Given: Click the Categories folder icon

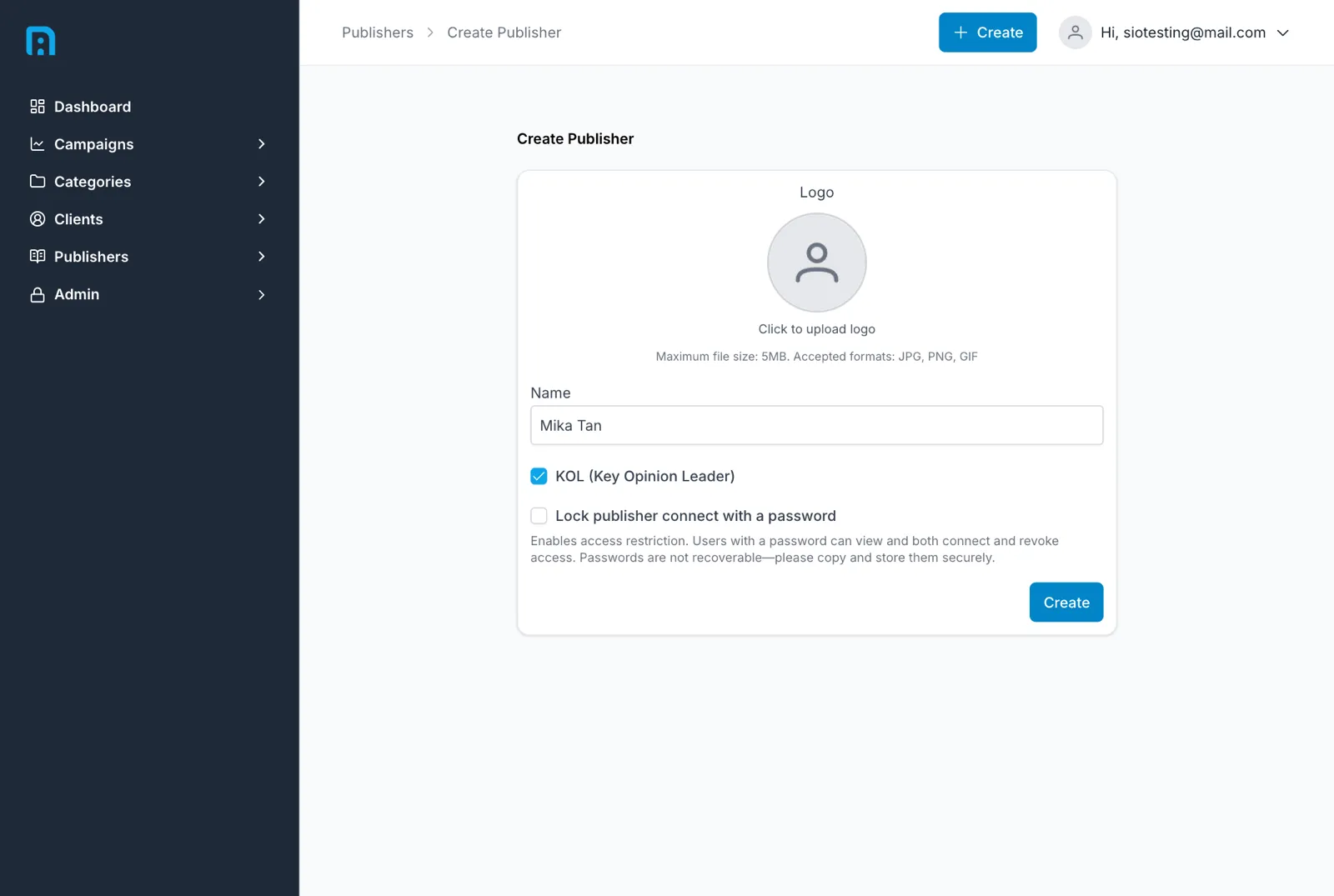Looking at the screenshot, I should click(38, 182).
